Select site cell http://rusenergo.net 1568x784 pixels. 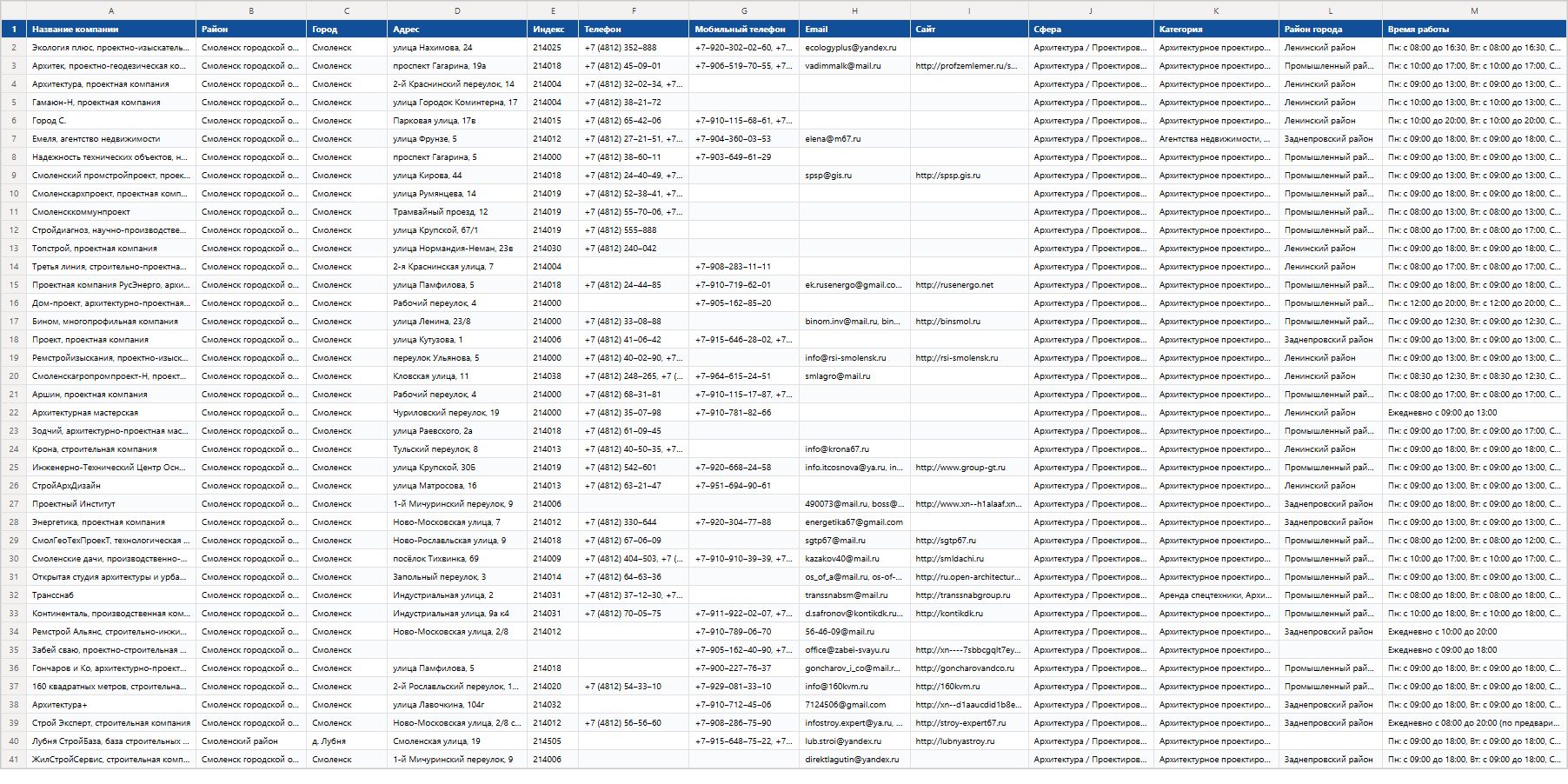point(969,284)
